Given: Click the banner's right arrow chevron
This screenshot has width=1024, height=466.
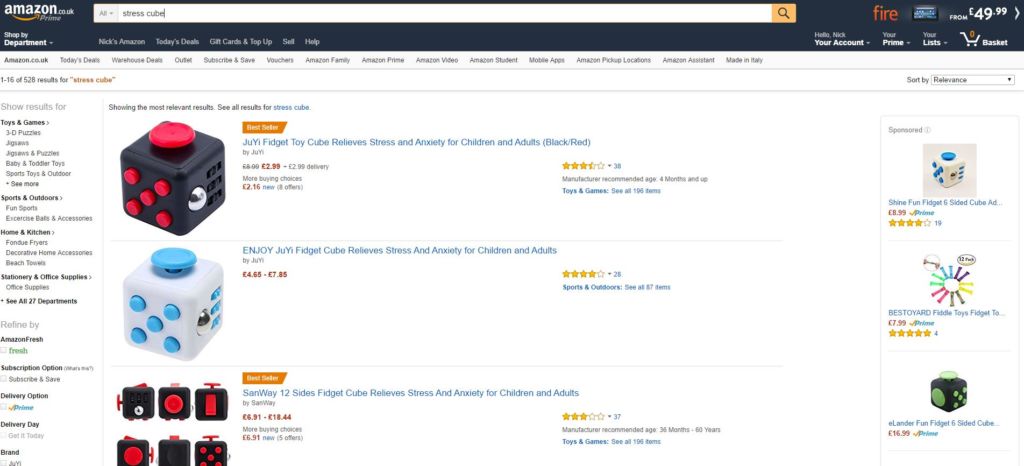Looking at the screenshot, I should point(1017,13).
